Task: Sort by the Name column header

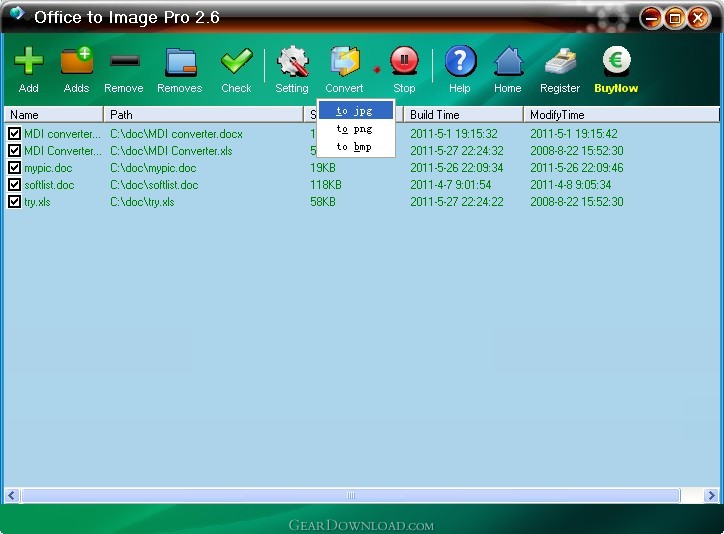Action: click(54, 114)
